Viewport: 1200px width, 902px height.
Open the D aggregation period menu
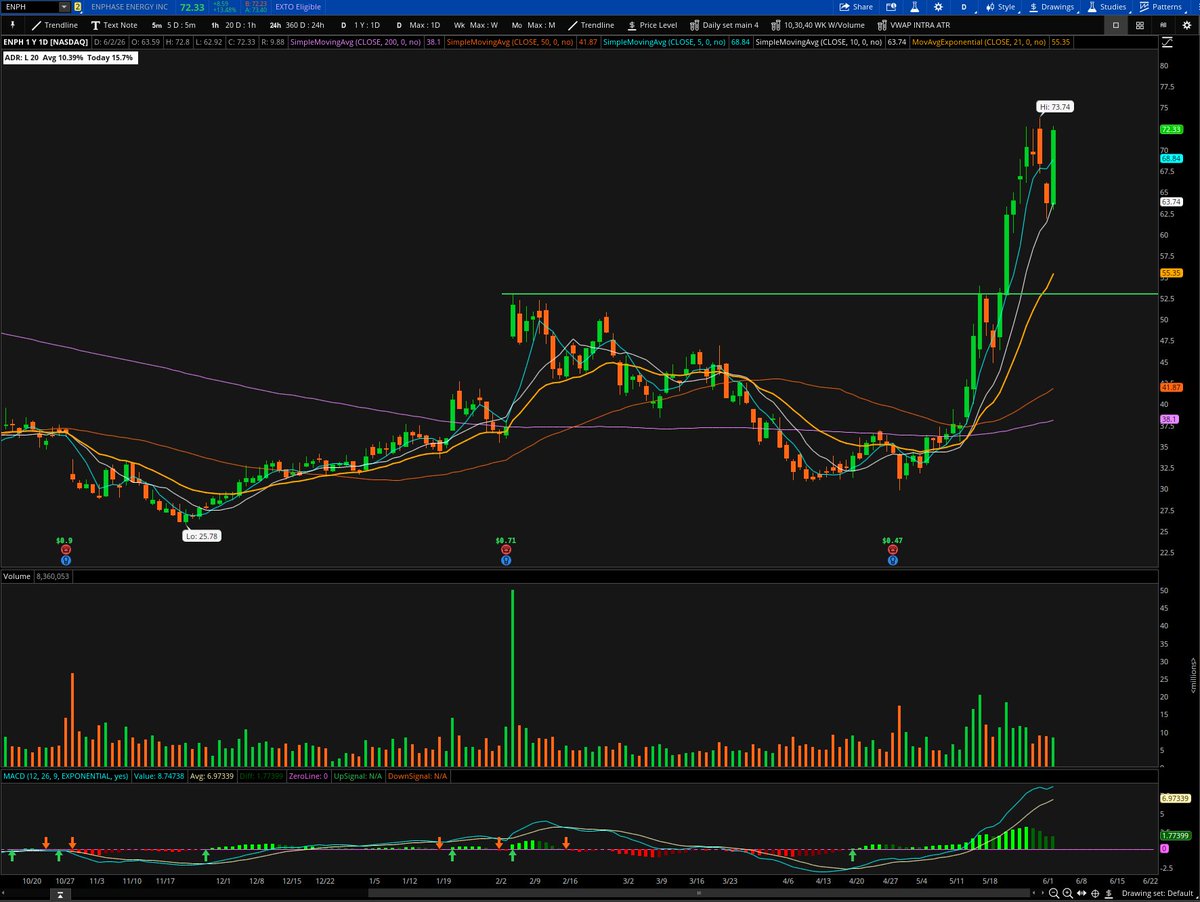coord(964,7)
